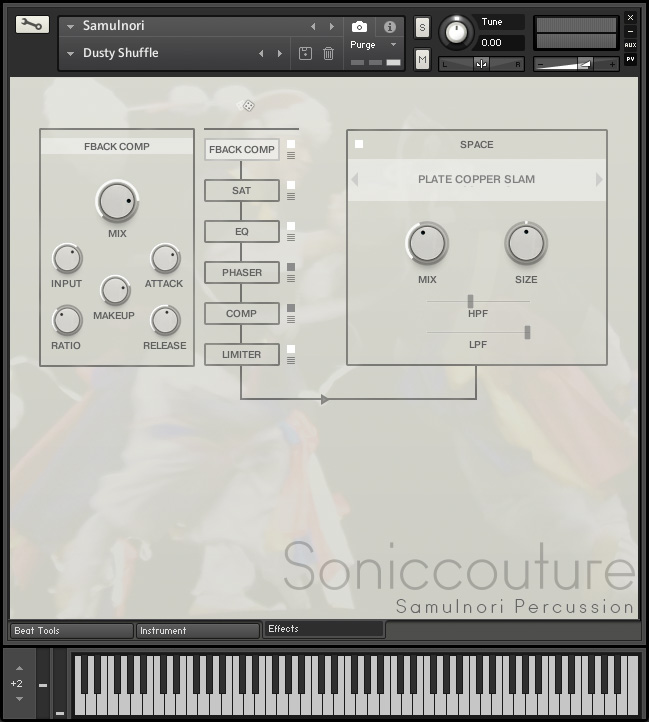Go to previous snapshot beside Dusty Shuffle

click(261, 53)
